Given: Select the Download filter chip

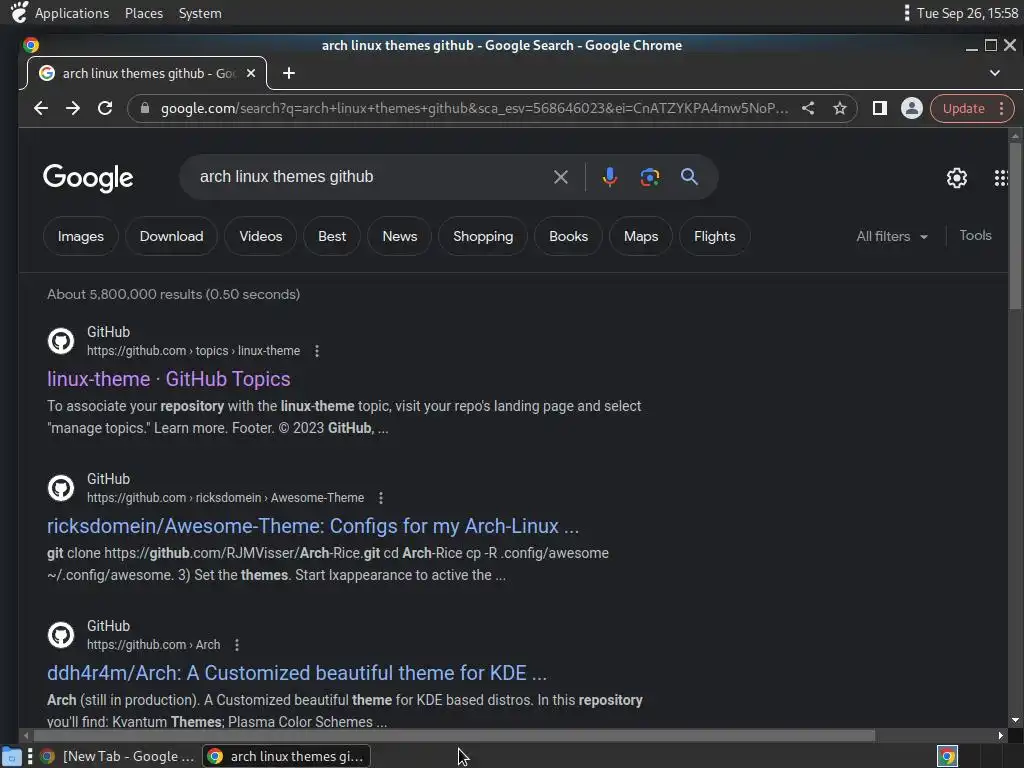Looking at the screenshot, I should tap(171, 236).
